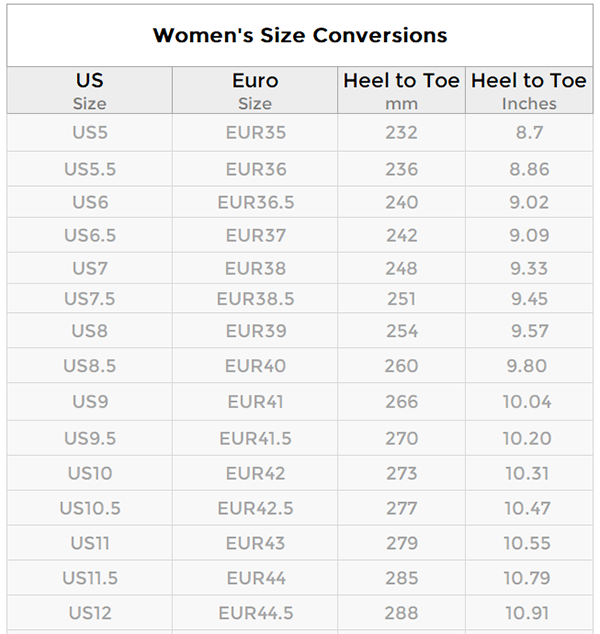Select the US Size column header
Image resolution: width=600 pixels, height=634 pixels.
pos(90,90)
